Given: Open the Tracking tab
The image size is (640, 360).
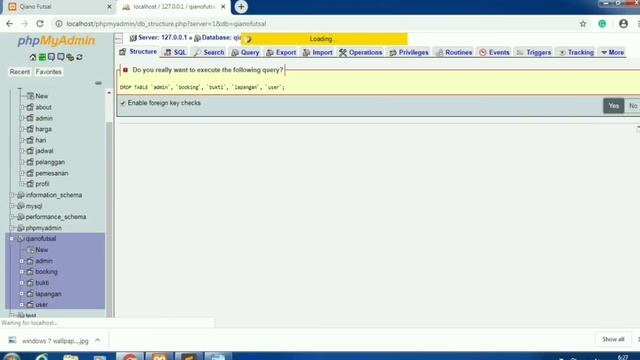Looking at the screenshot, I should pos(576,52).
